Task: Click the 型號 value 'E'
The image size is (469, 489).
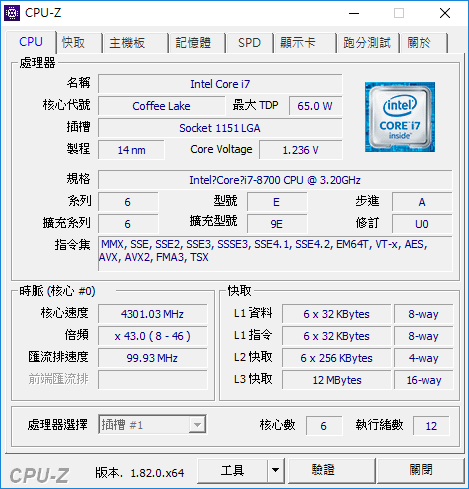Action: (277, 202)
